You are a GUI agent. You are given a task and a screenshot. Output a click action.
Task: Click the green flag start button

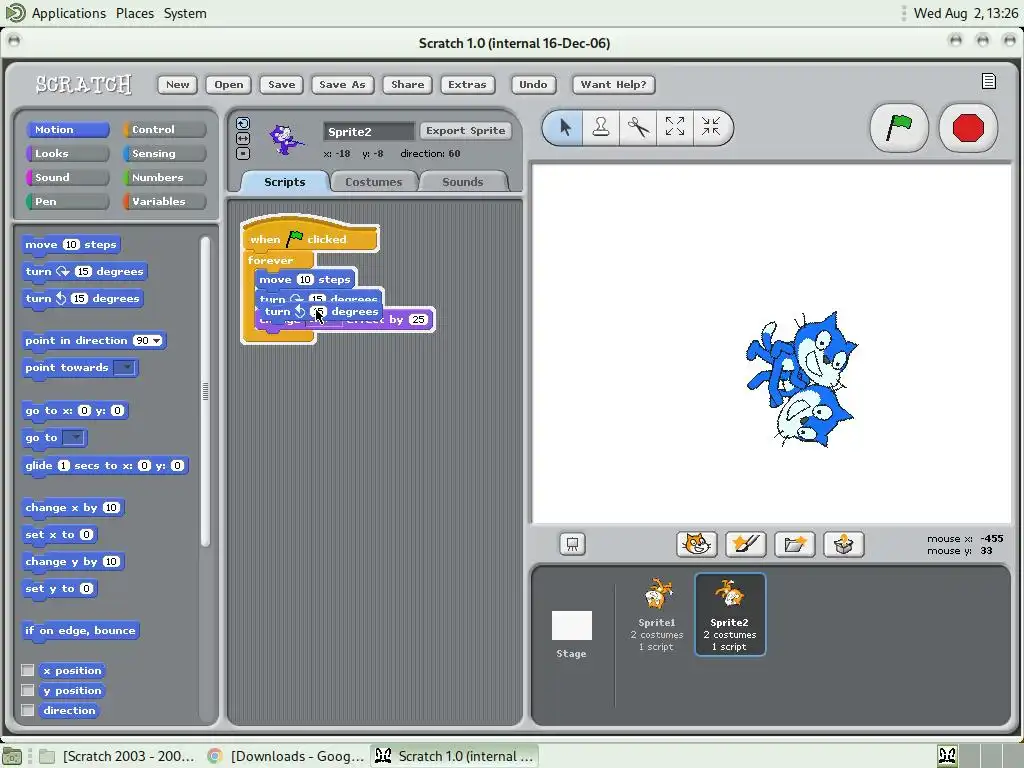(x=899, y=127)
